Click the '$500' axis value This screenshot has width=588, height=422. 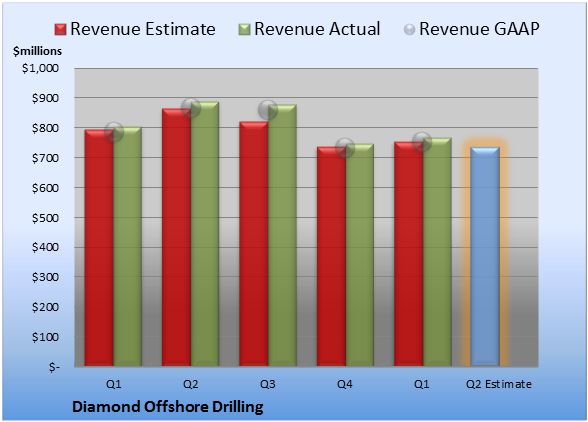click(x=45, y=218)
